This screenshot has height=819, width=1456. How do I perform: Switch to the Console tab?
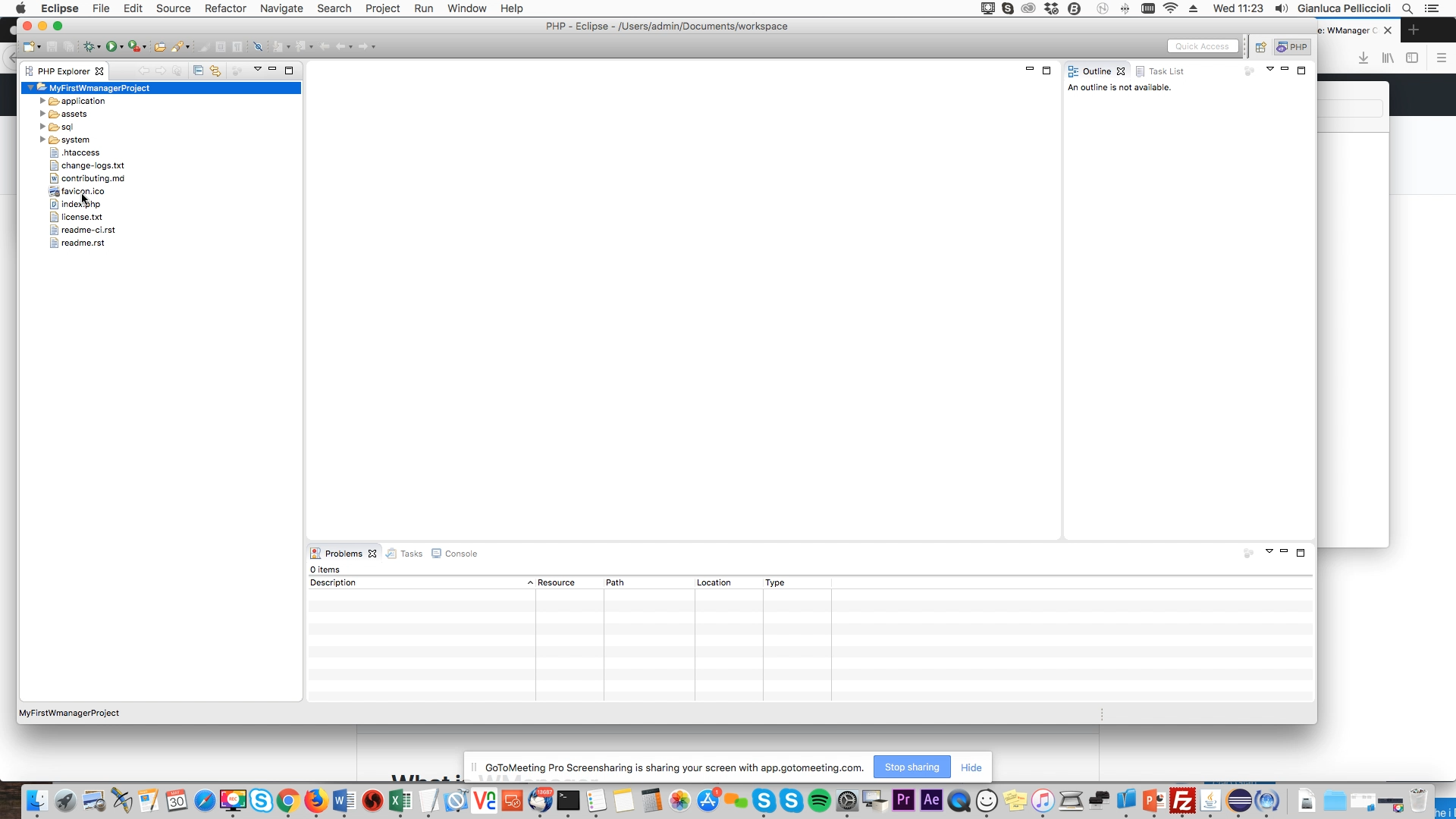click(x=460, y=554)
